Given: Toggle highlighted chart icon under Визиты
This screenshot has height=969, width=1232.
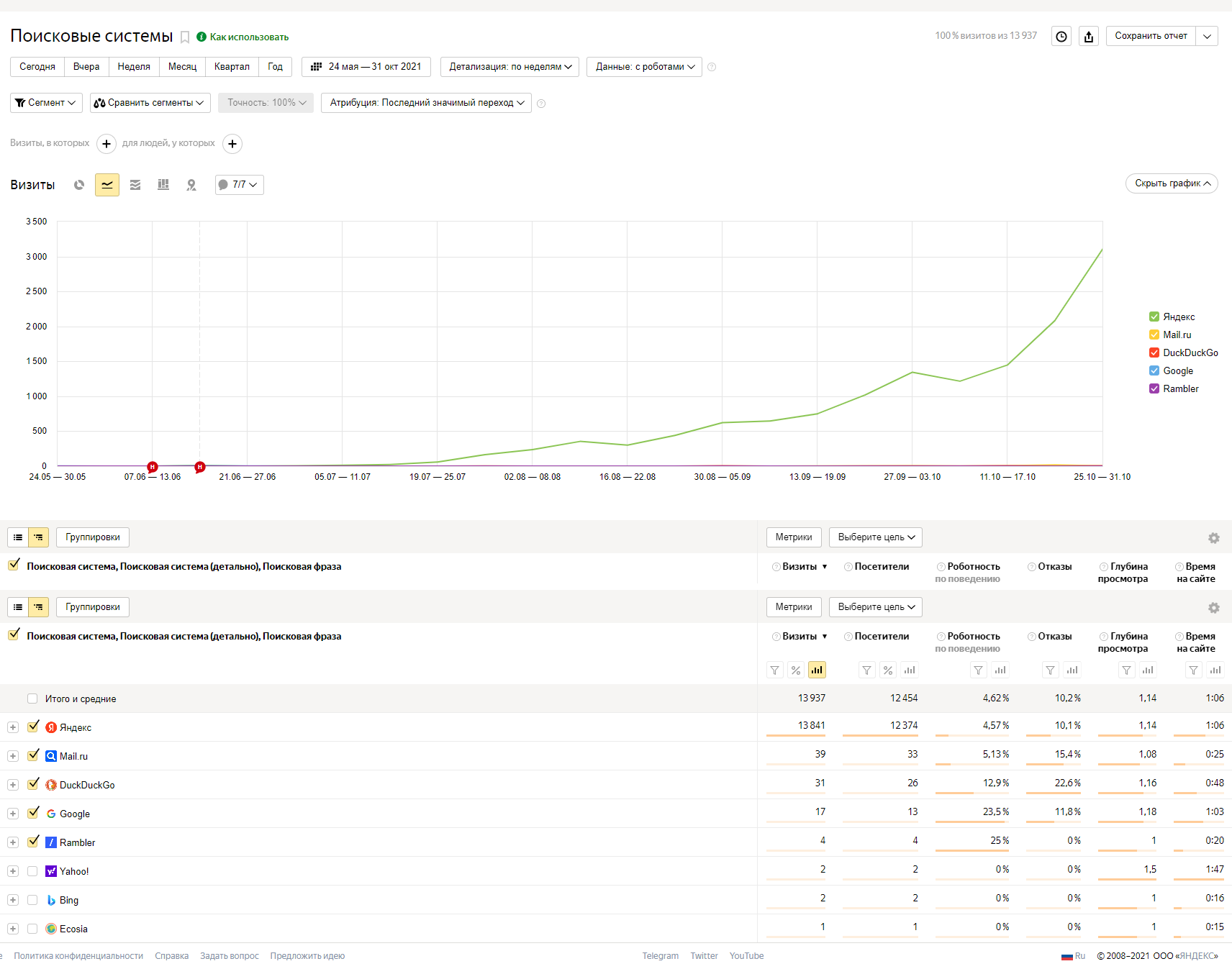Looking at the screenshot, I should point(817,670).
